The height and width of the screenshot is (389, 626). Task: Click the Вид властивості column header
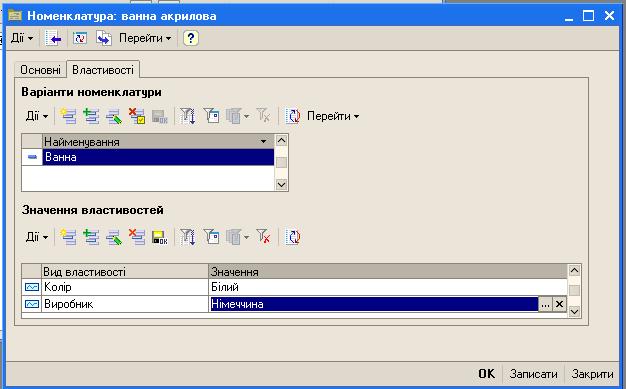pos(125,272)
